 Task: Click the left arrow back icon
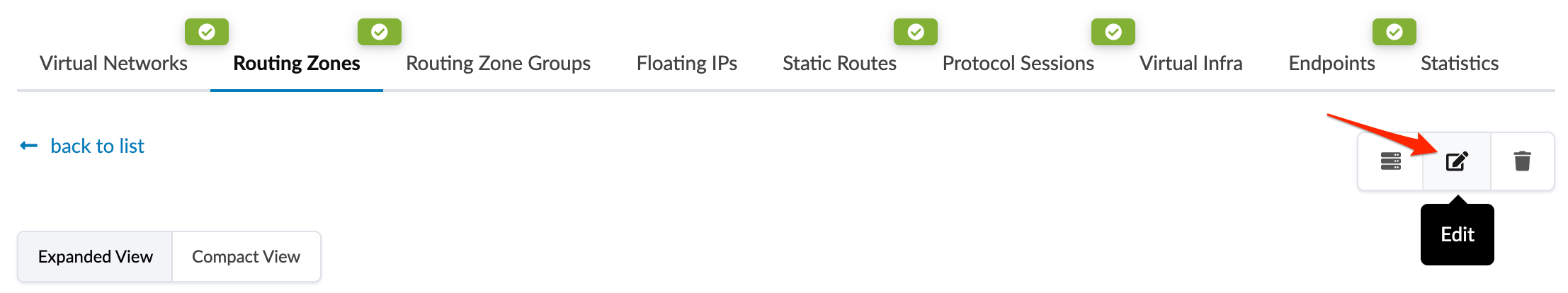pyautogui.click(x=28, y=146)
